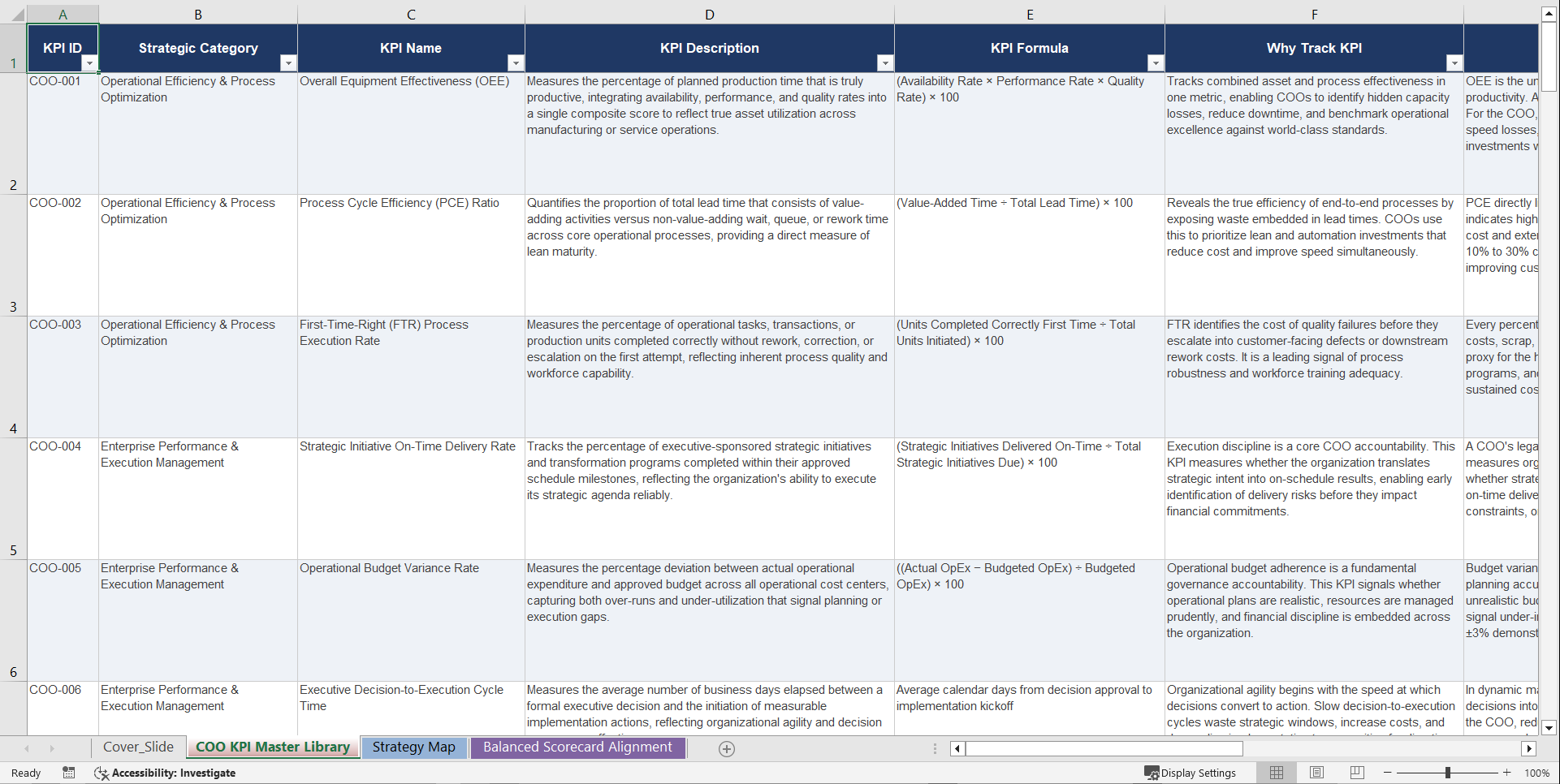Click next sheet navigation arrow

tap(52, 748)
